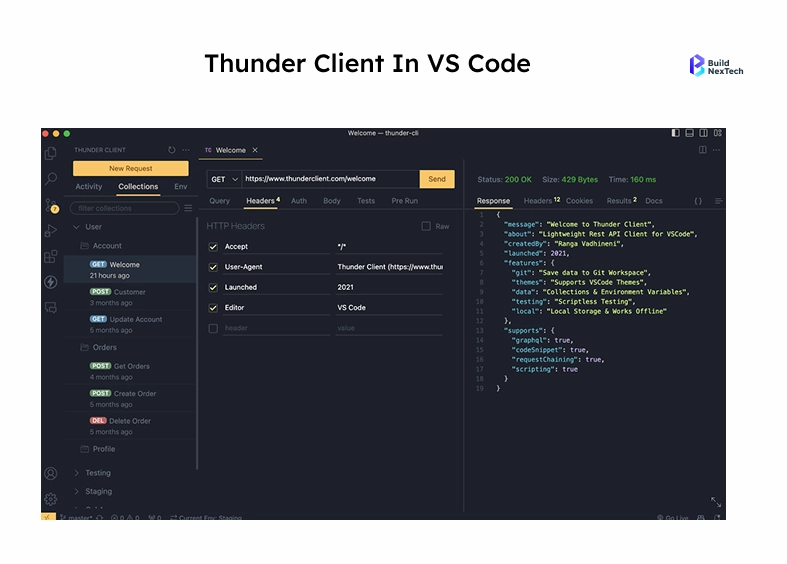Switch to the Env tab
787x564 pixels.
pos(181,186)
